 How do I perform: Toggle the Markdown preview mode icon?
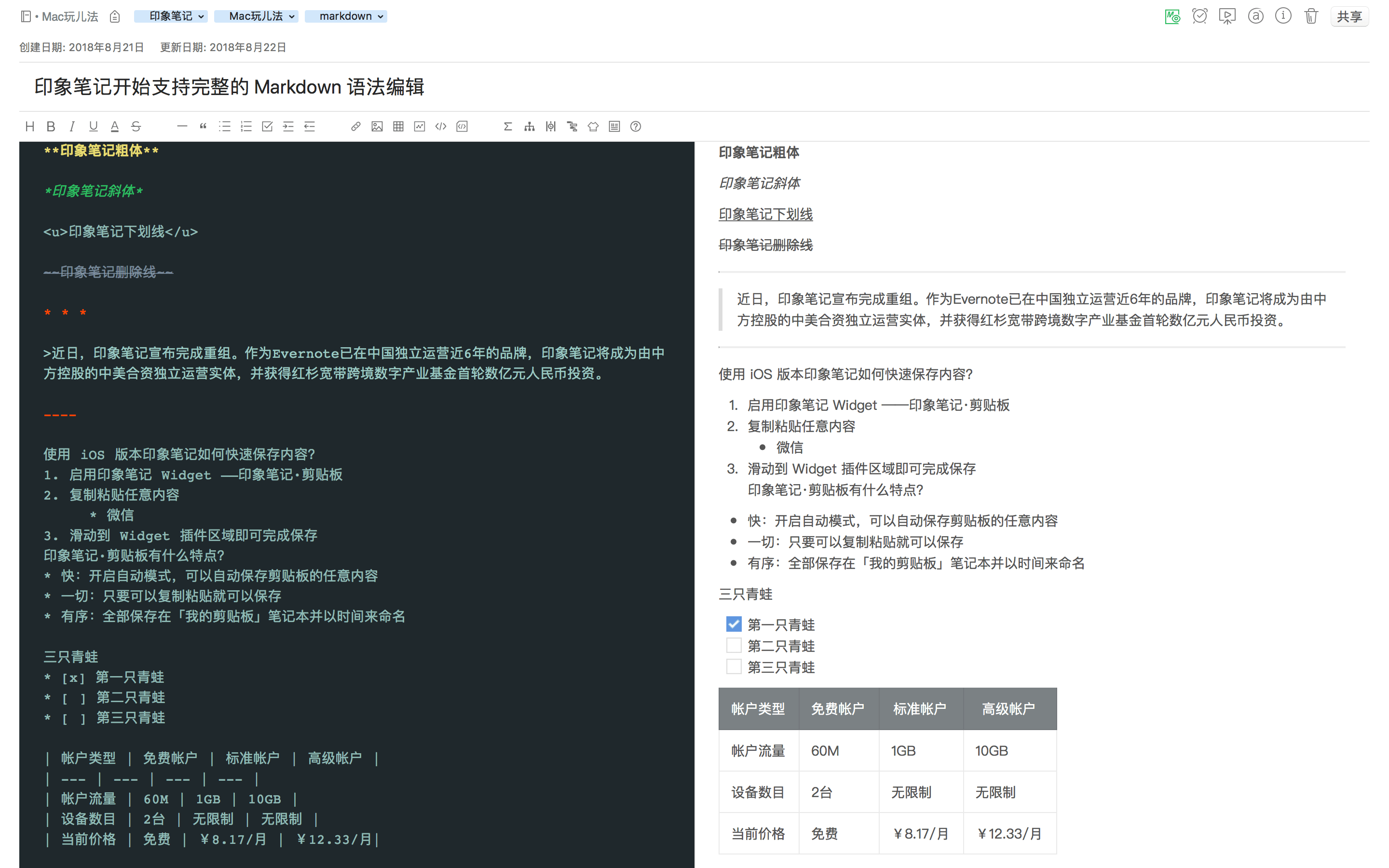(x=1172, y=16)
